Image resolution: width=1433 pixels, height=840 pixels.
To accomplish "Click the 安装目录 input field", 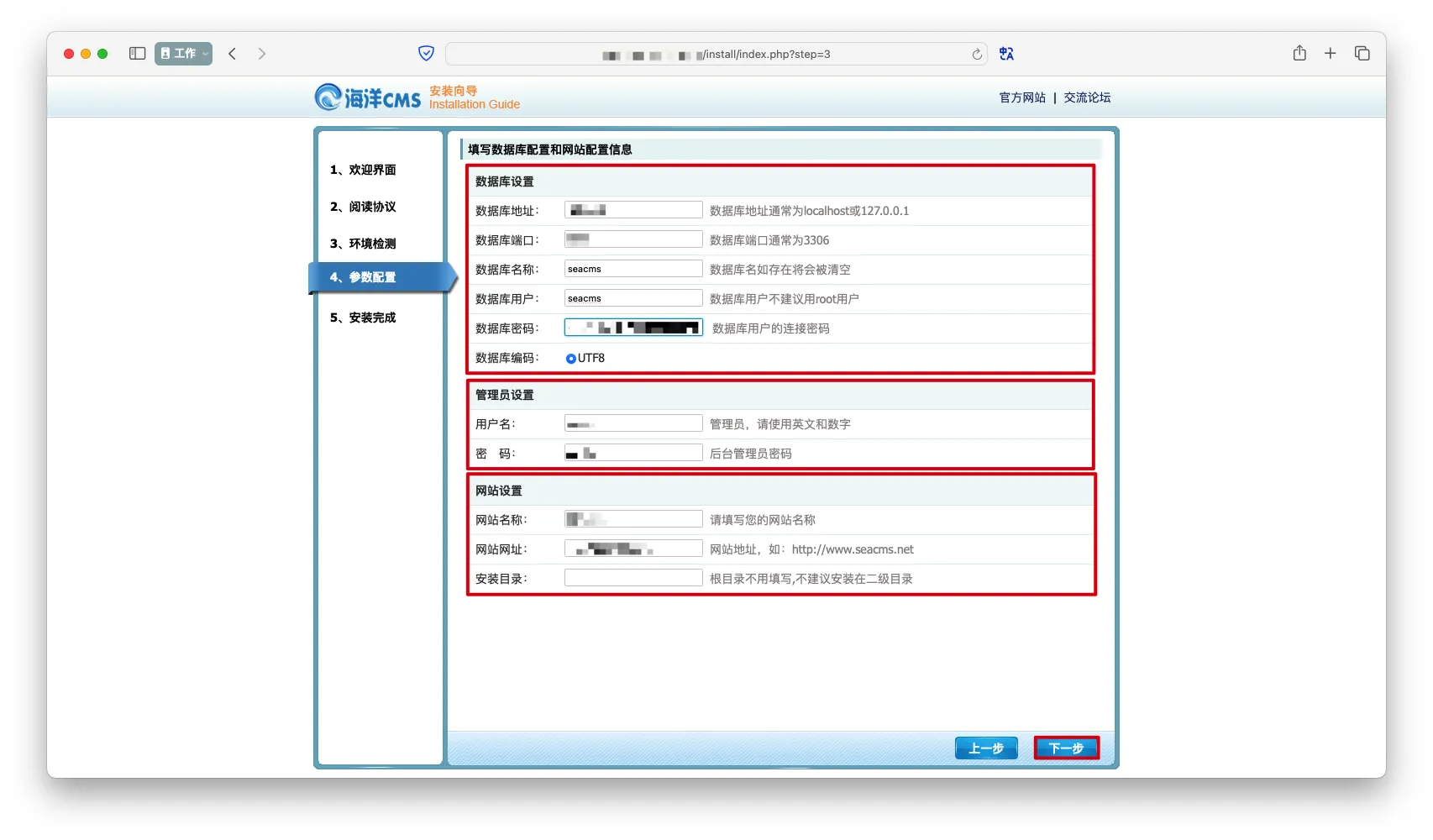I will (x=633, y=578).
